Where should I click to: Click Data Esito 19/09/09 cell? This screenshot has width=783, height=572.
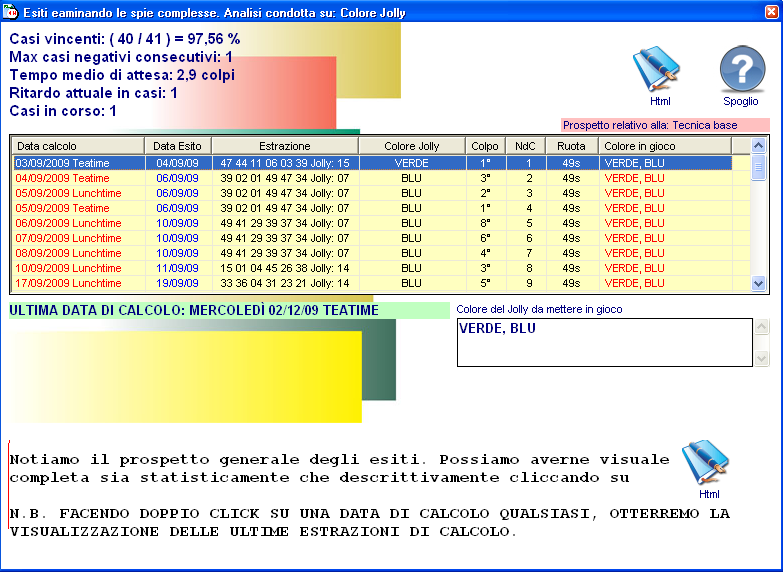click(177, 283)
